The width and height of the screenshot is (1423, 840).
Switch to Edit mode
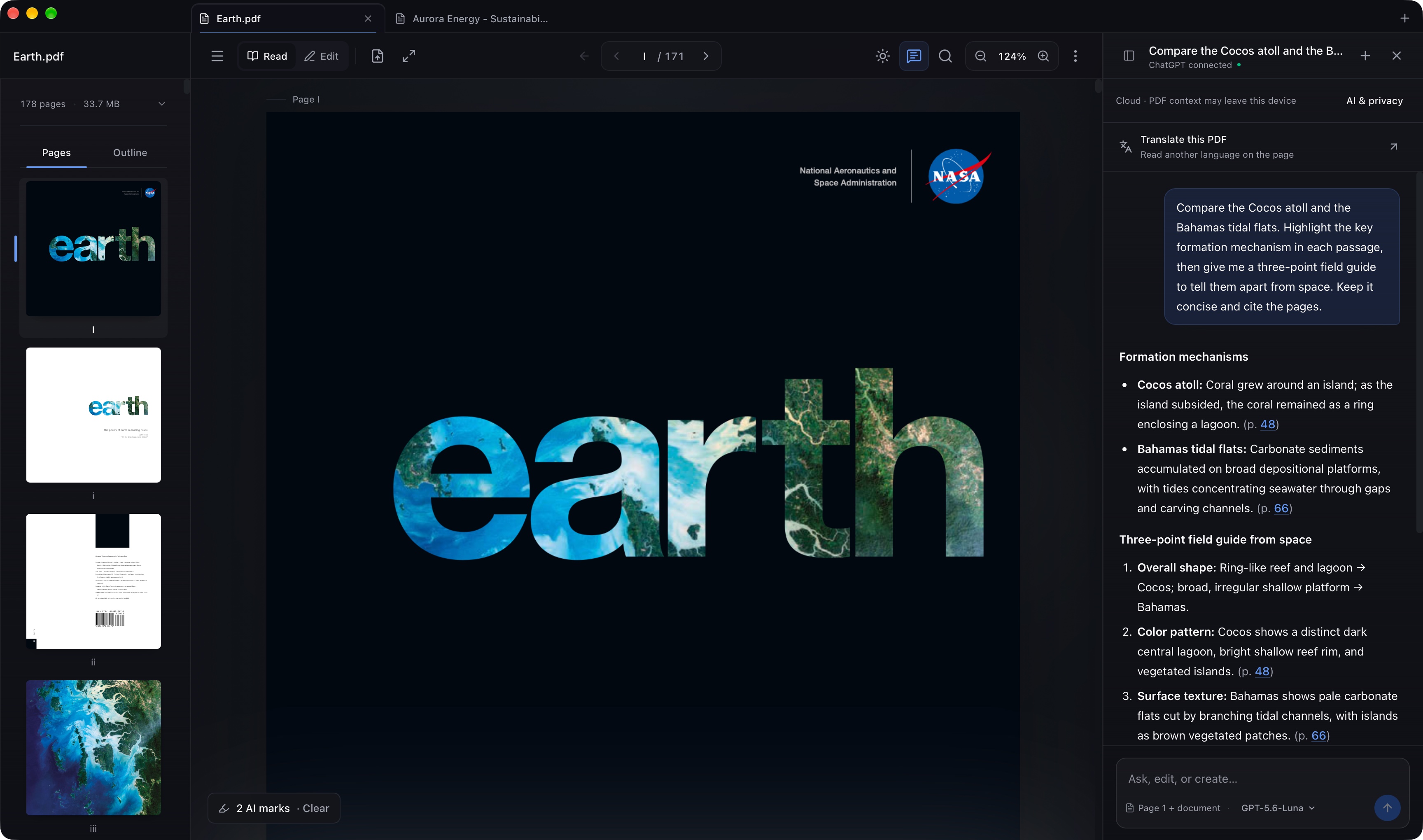(322, 56)
